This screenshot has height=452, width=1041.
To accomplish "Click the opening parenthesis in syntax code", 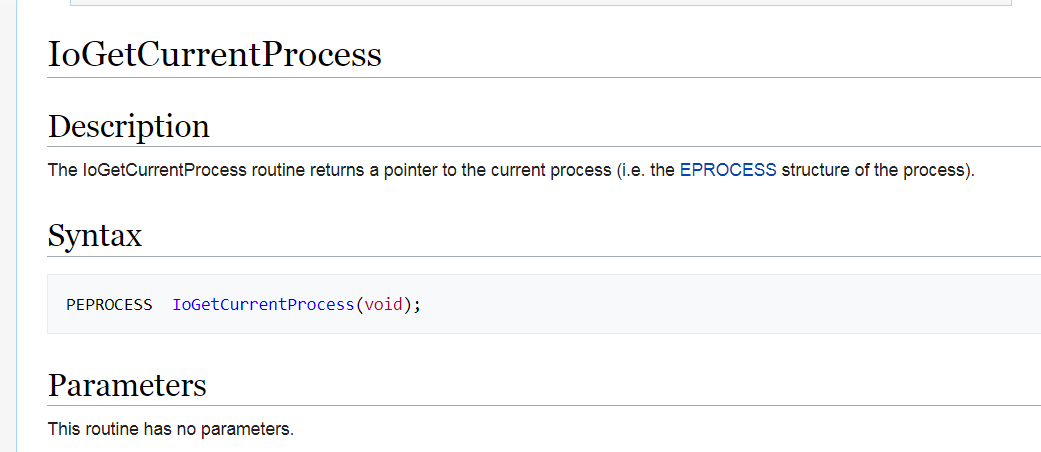I will pos(359,304).
